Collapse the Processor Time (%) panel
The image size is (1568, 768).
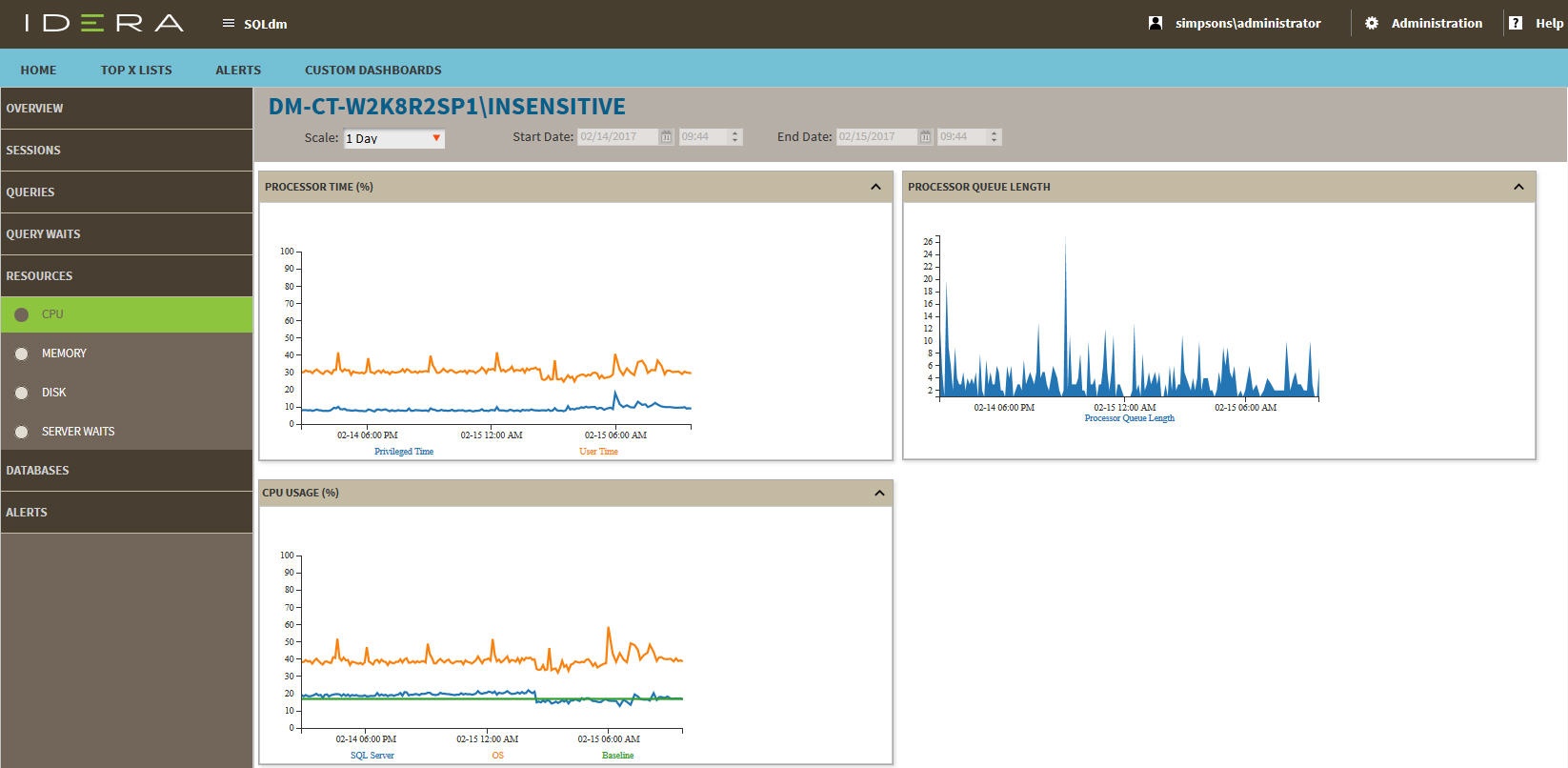click(875, 187)
